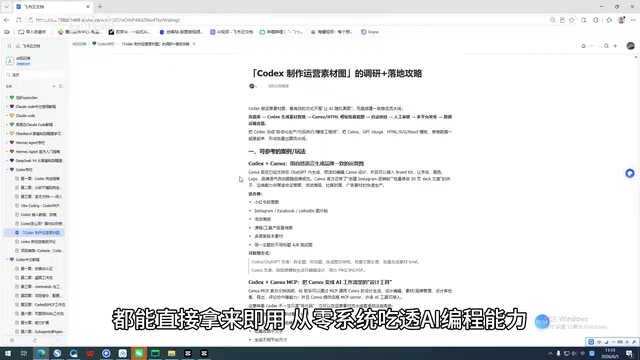
Task: Go to Feishu Docs home via house icon
Action: tap(18, 46)
